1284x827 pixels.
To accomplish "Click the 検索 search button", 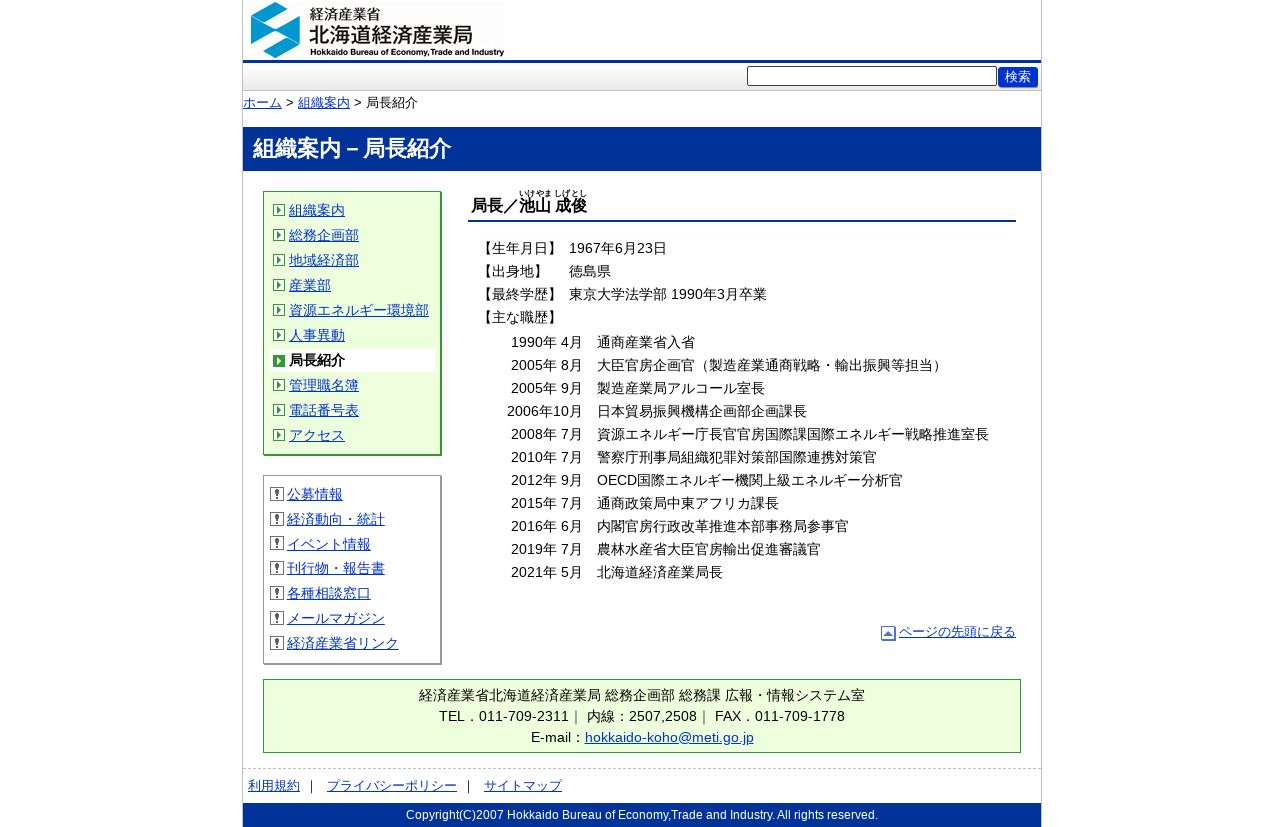I will click(x=1018, y=77).
